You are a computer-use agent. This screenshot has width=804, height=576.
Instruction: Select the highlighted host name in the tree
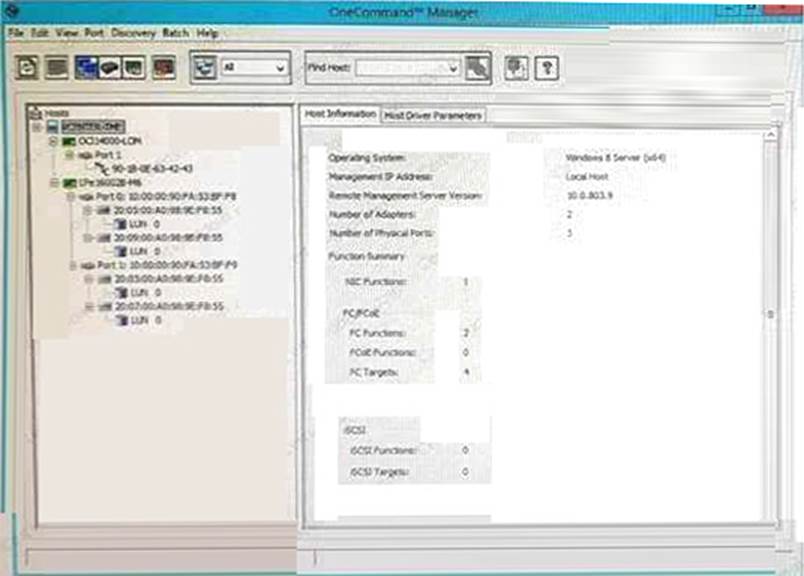pos(92,127)
